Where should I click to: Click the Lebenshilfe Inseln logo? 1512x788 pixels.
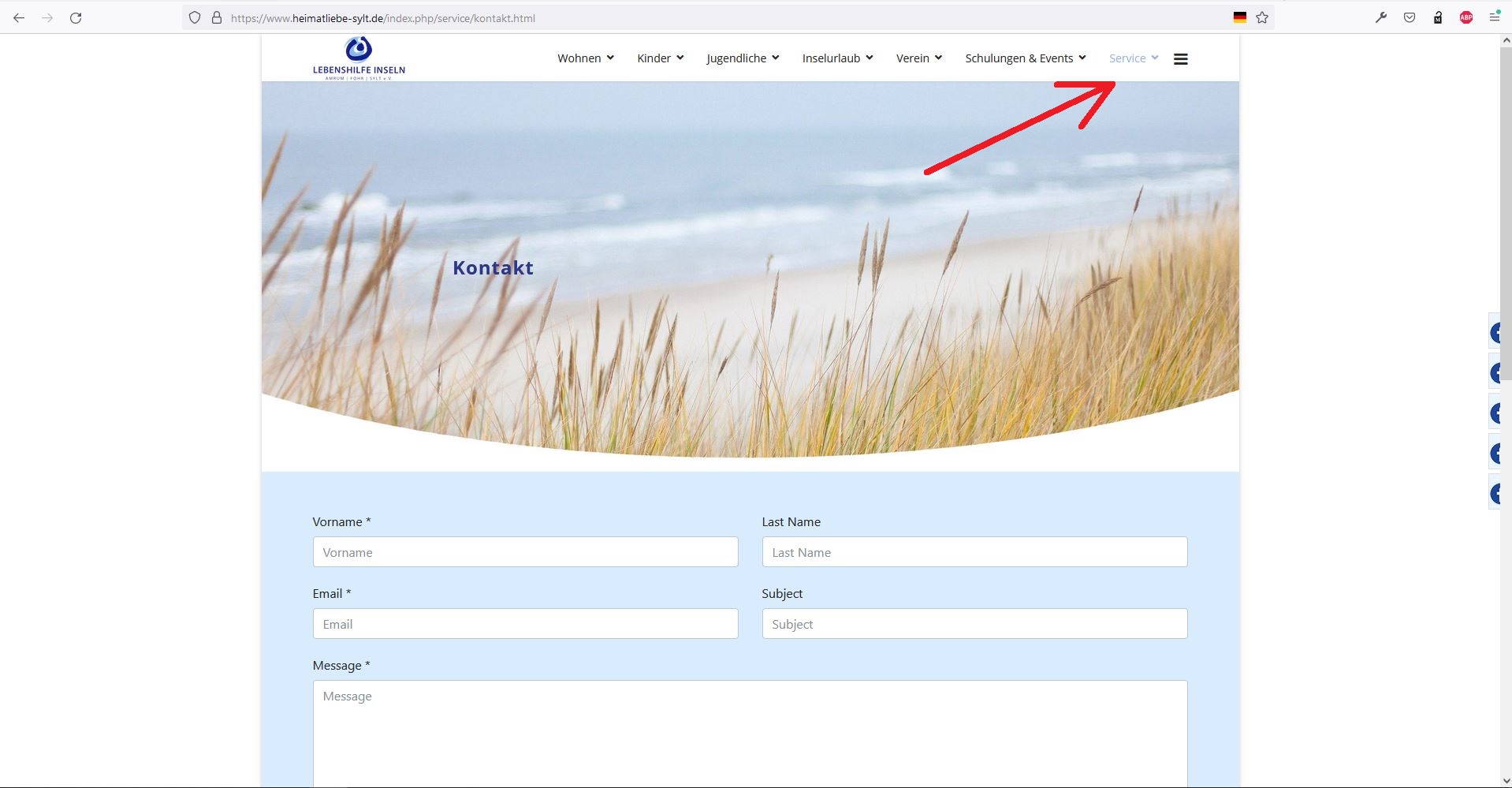coord(359,58)
